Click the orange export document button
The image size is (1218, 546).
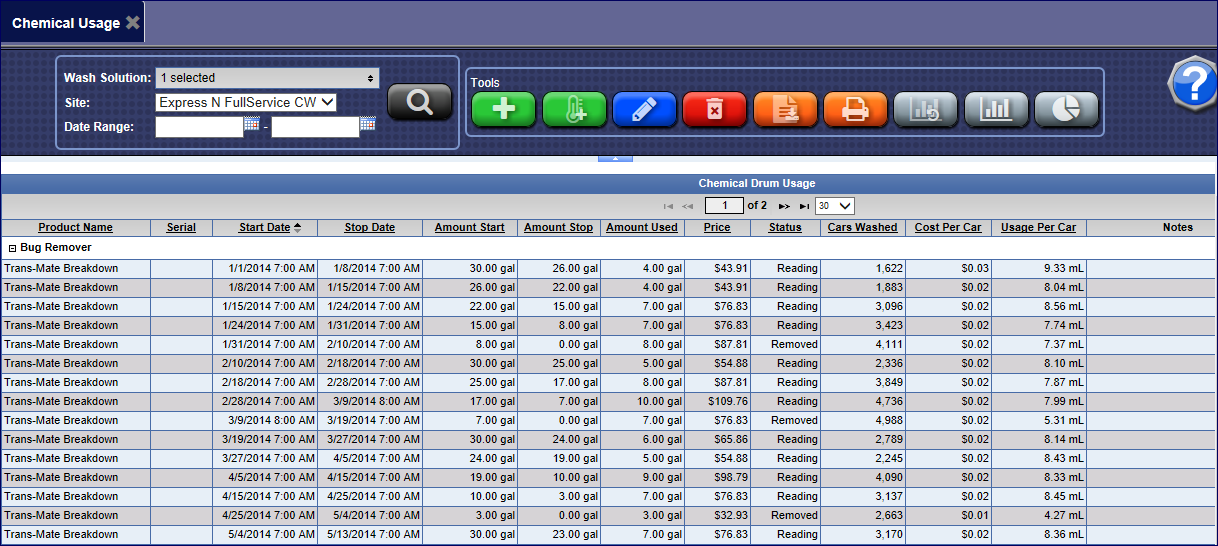[785, 109]
